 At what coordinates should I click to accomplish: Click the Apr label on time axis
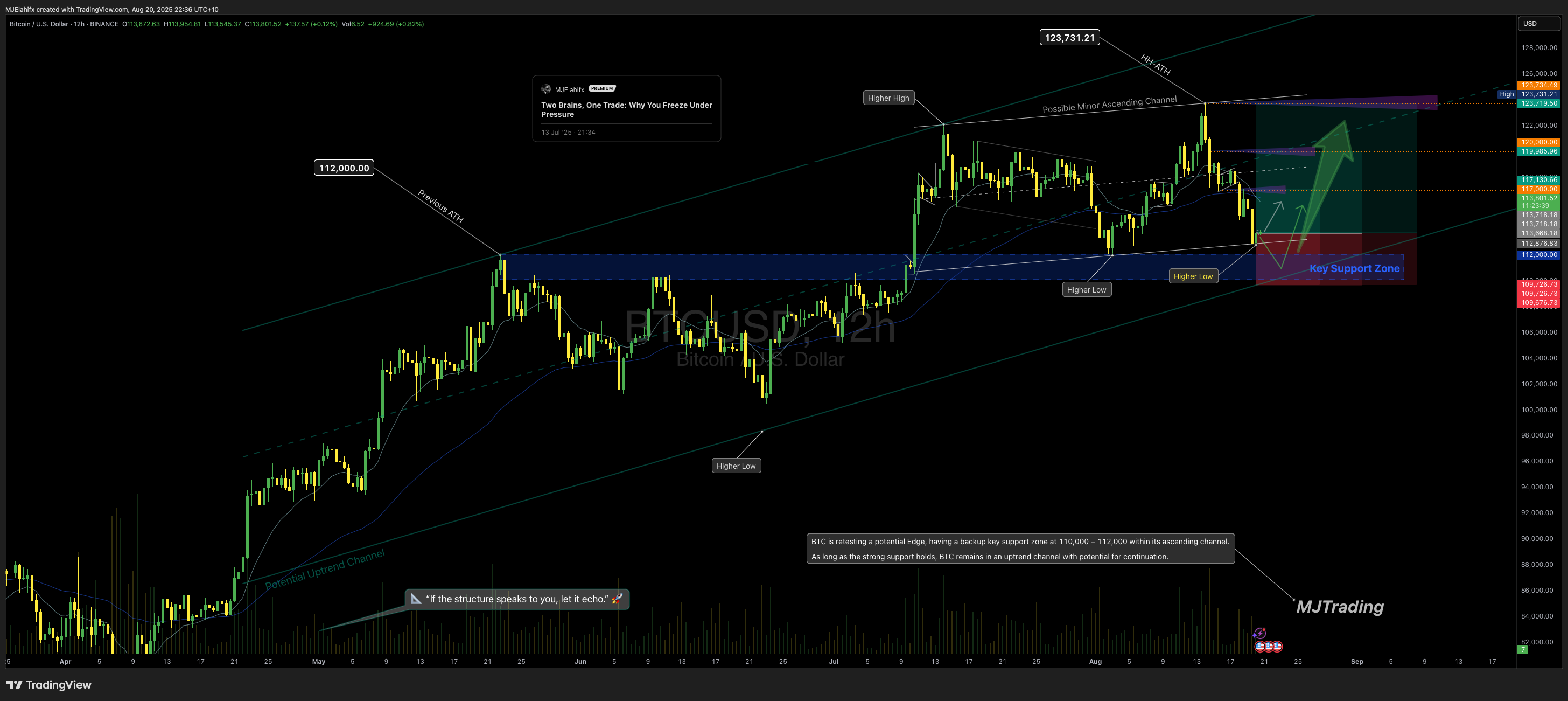point(65,662)
